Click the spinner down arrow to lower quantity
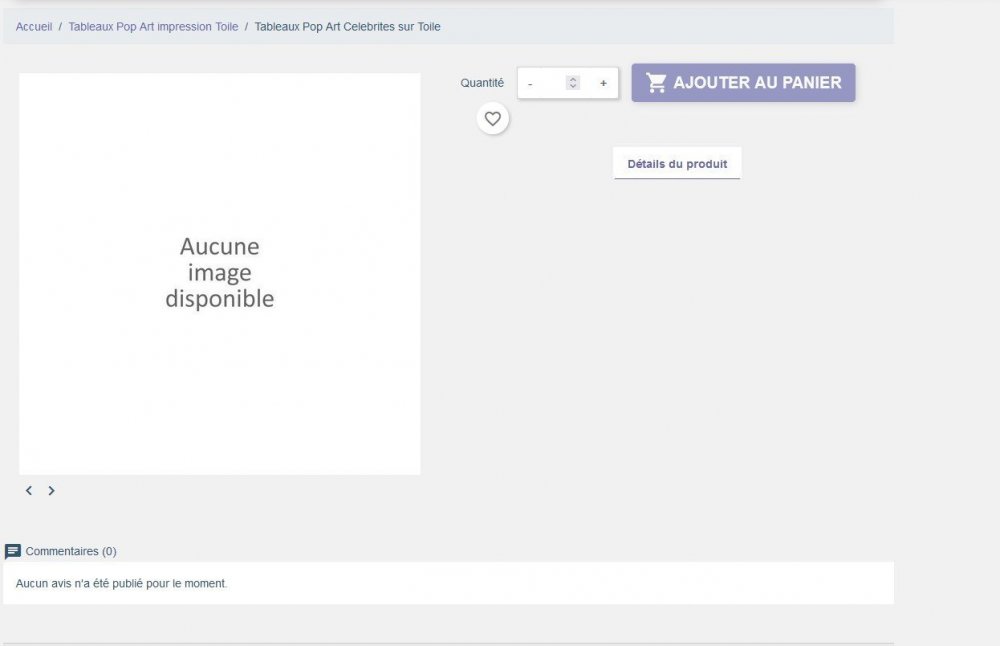The width and height of the screenshot is (1000, 646). 571,86
